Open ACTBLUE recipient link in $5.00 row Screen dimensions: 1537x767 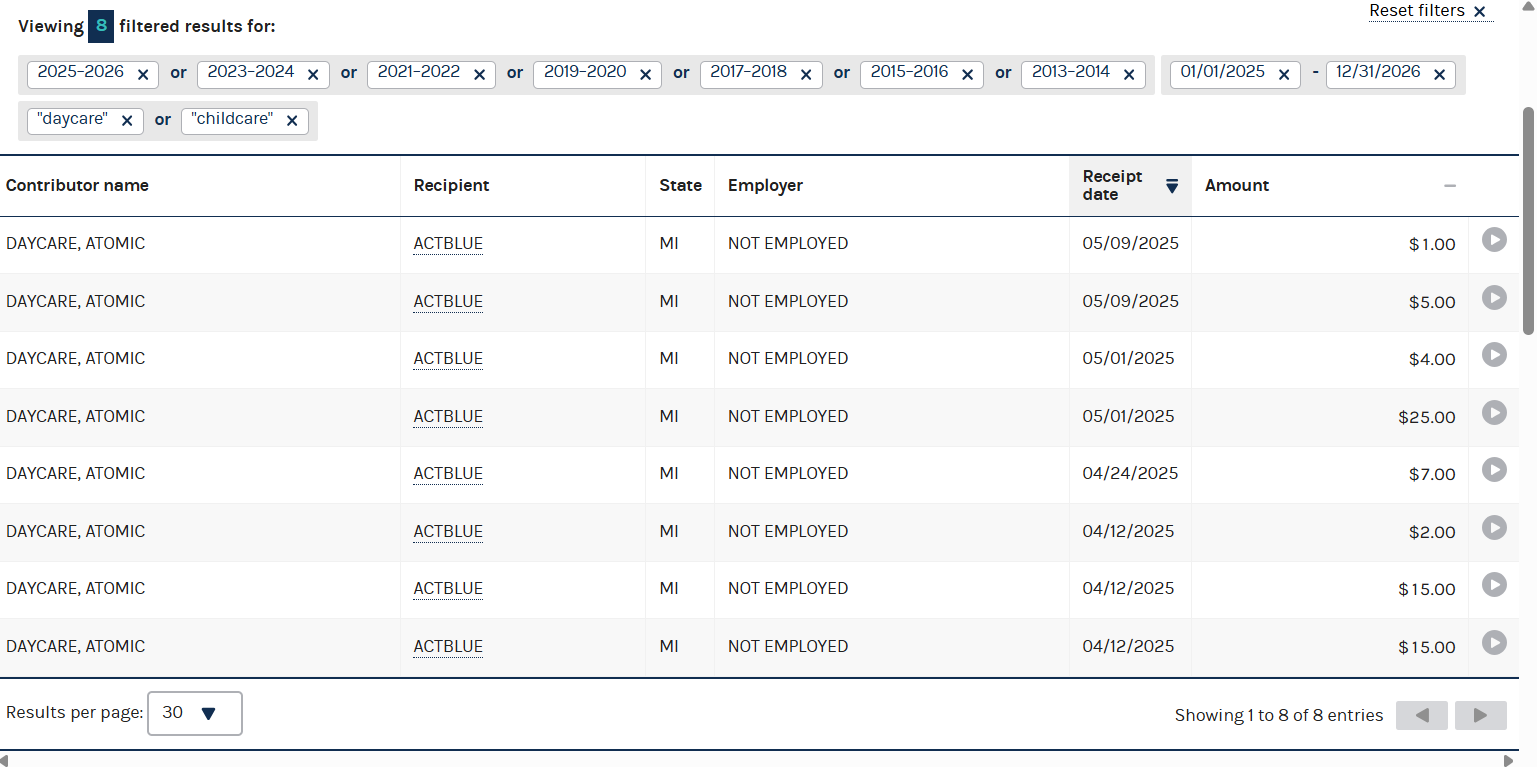[448, 301]
